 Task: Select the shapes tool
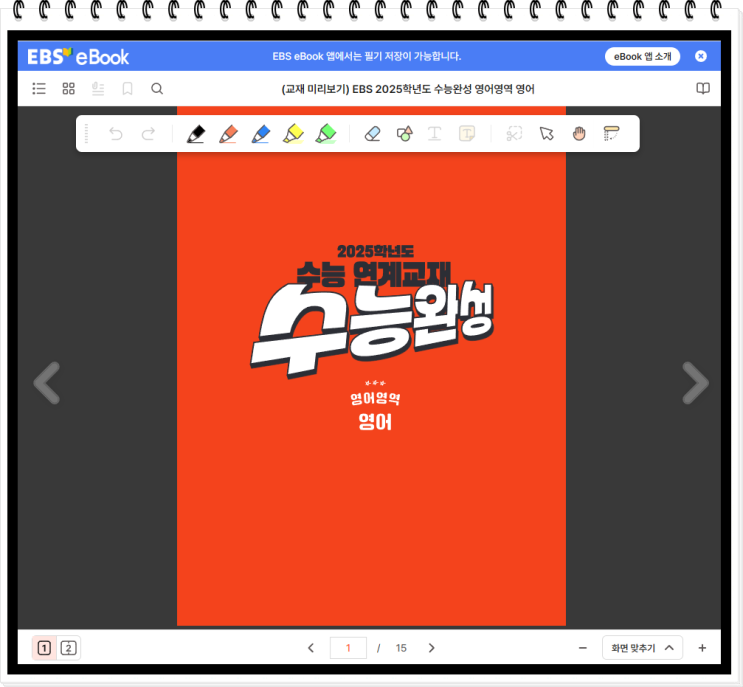[x=405, y=134]
